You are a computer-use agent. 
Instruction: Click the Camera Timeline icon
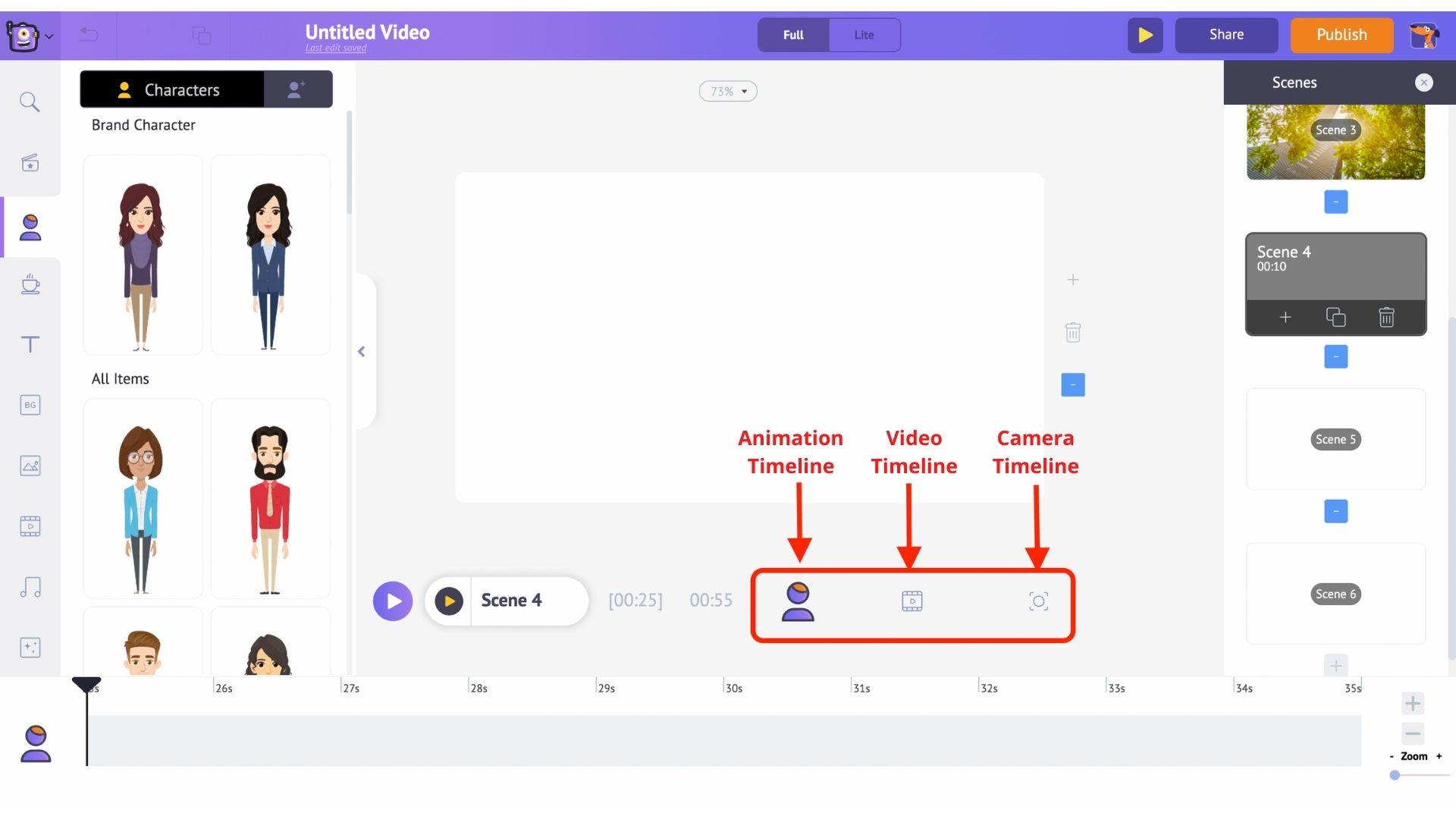point(1039,601)
